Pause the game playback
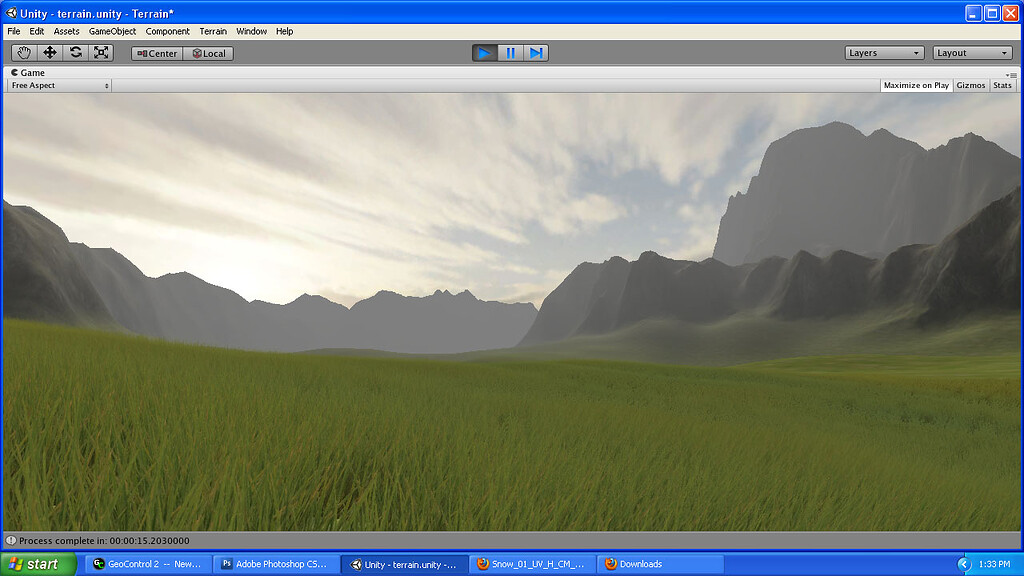 511,52
